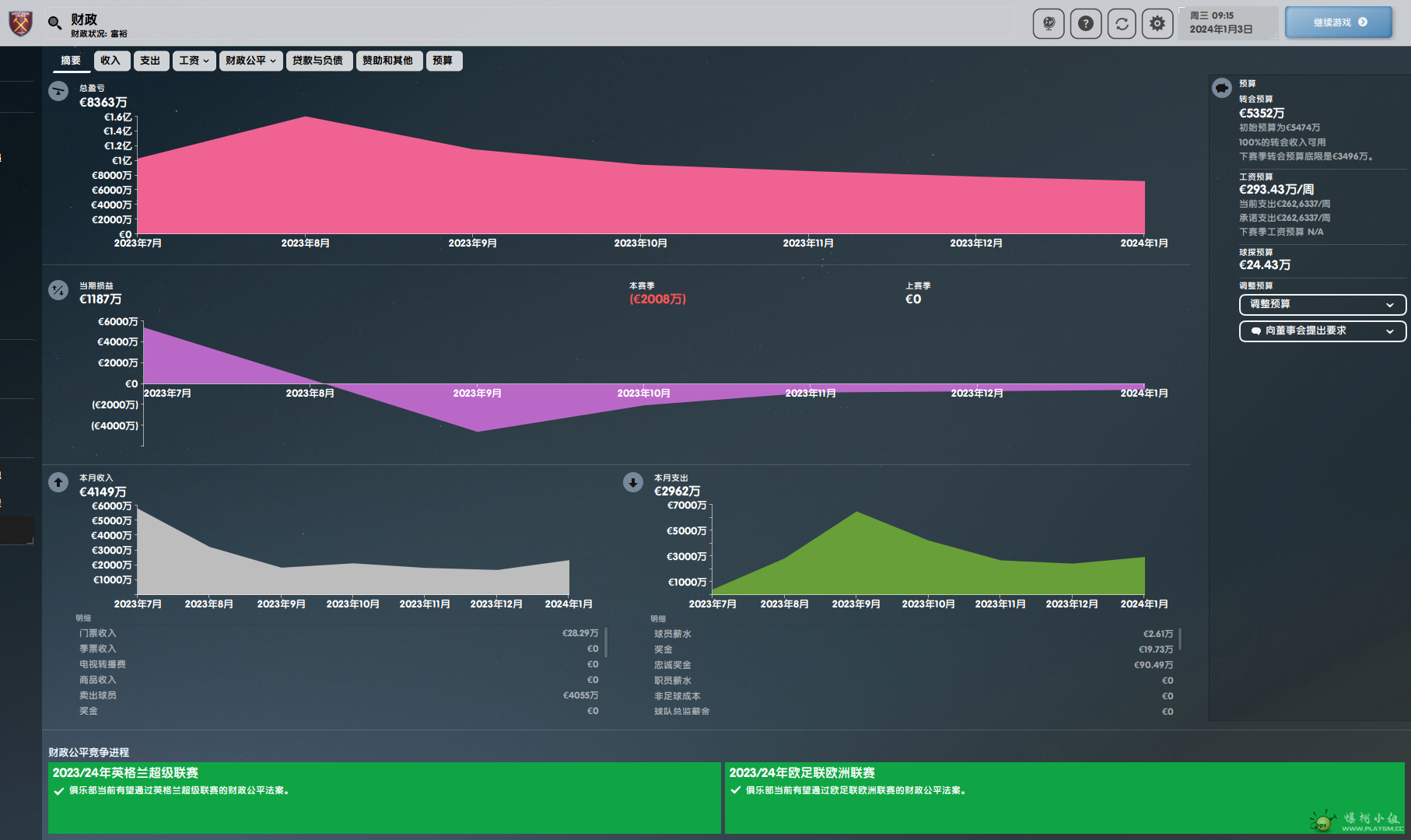
Task: Expand the 工资 wages dropdown
Action: tap(194, 61)
